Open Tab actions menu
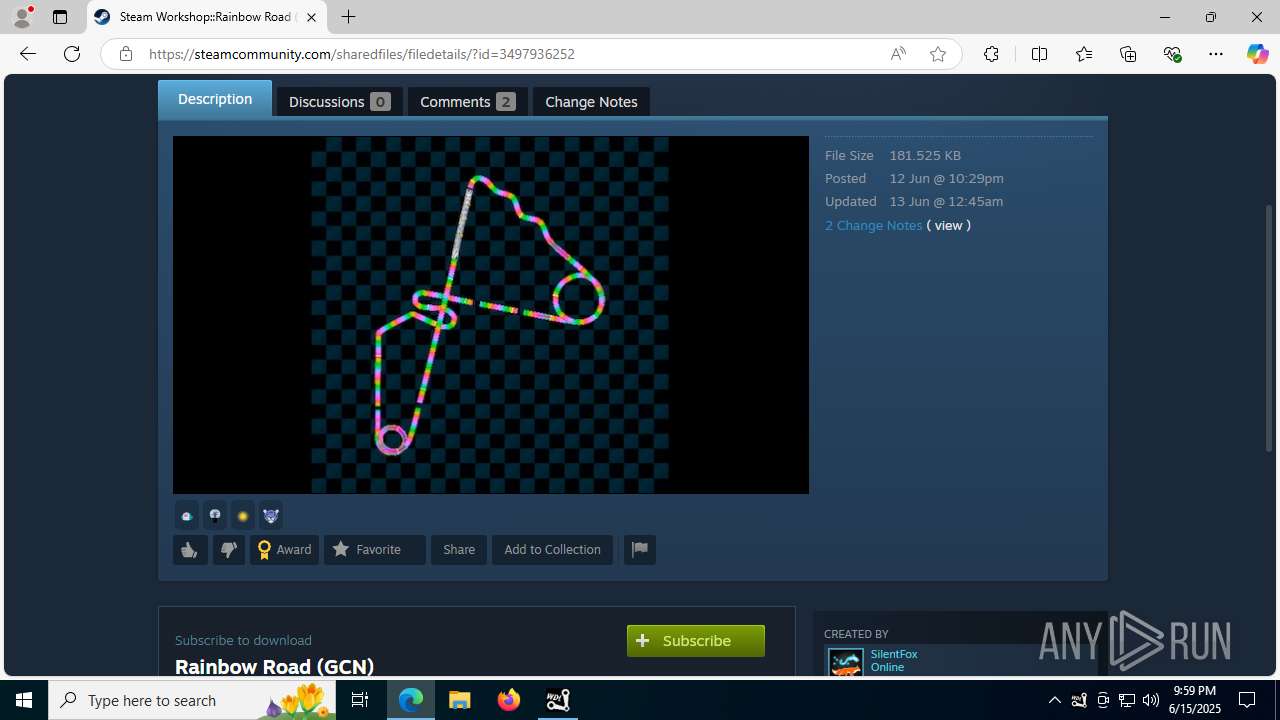The height and width of the screenshot is (720, 1280). click(x=60, y=17)
